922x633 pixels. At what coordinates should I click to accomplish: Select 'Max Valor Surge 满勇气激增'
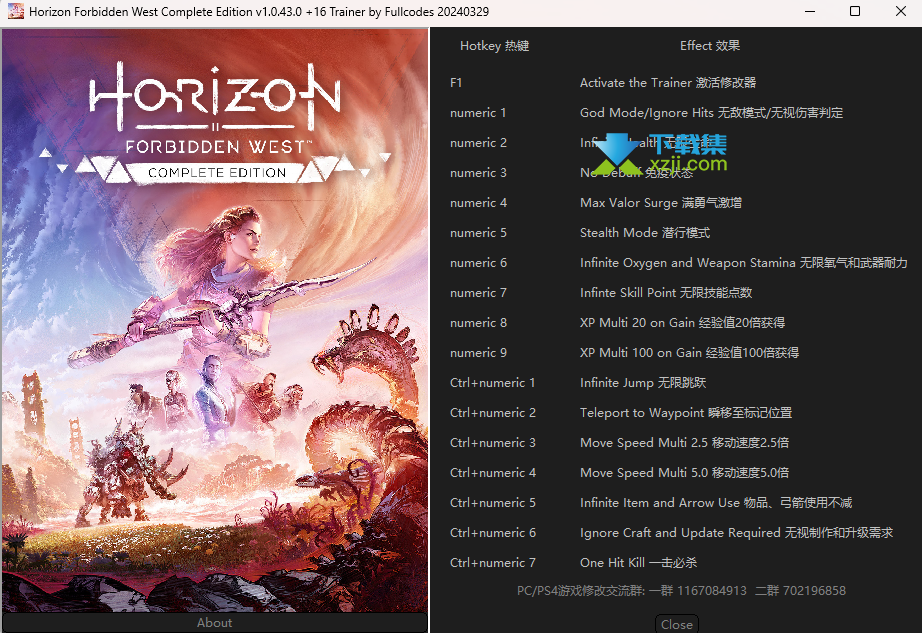pos(661,203)
